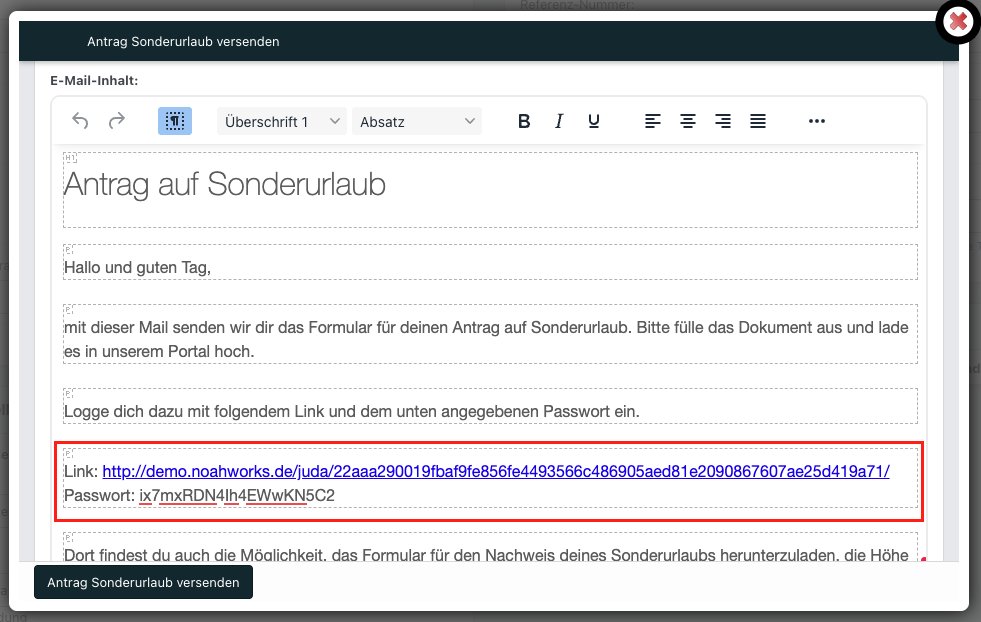981x622 pixels.
Task: Open the Absatz style dropdown
Action: tap(417, 121)
